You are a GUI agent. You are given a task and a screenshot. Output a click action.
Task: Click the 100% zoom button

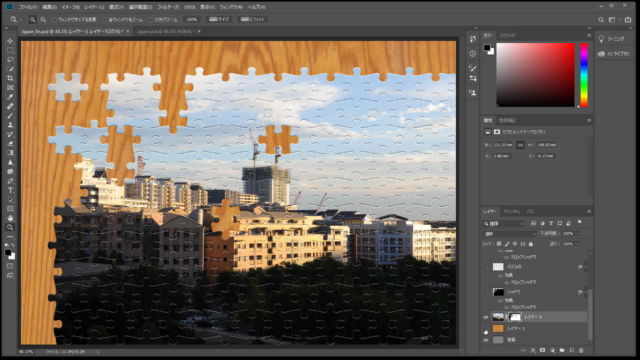191,20
